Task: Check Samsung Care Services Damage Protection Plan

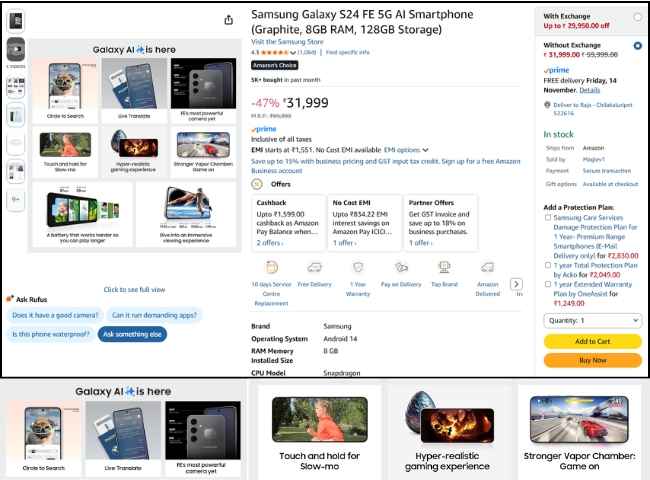Action: 548,218
